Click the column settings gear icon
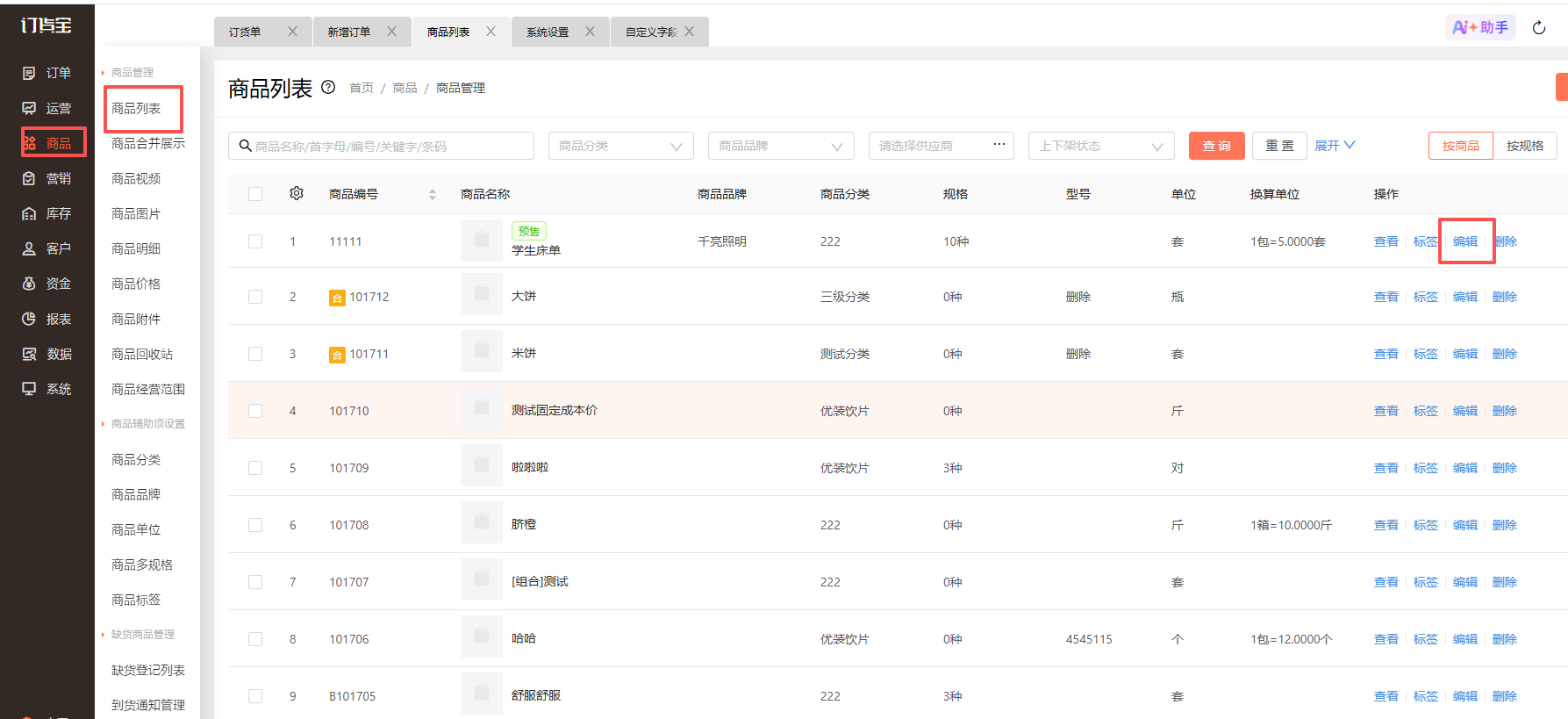 297,193
